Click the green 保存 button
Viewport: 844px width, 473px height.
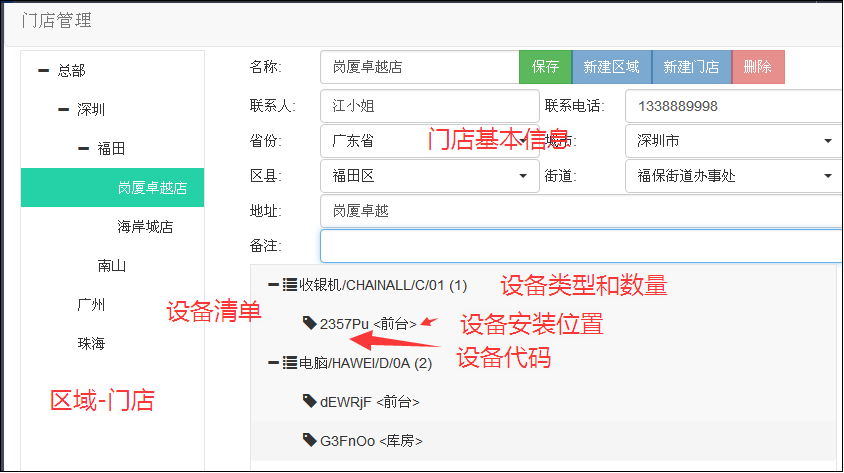coord(545,67)
